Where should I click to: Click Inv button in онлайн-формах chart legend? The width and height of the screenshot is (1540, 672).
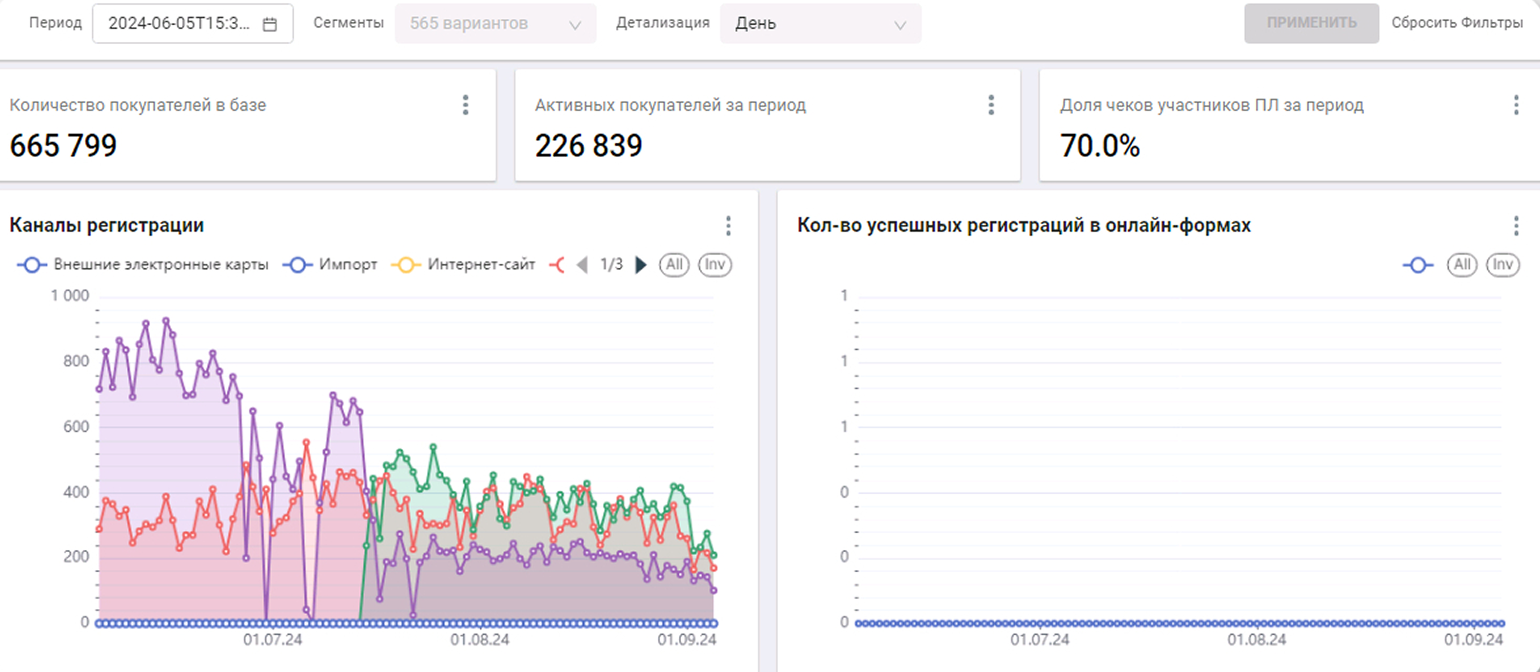pyautogui.click(x=1501, y=265)
